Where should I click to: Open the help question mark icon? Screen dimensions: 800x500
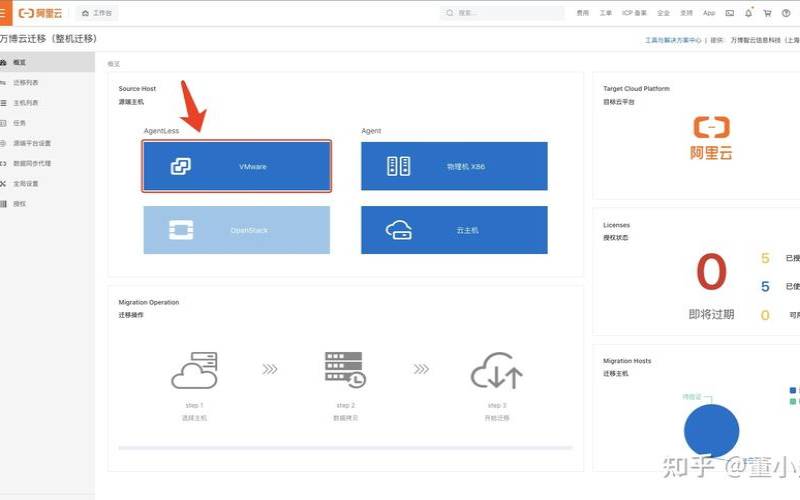[786, 13]
